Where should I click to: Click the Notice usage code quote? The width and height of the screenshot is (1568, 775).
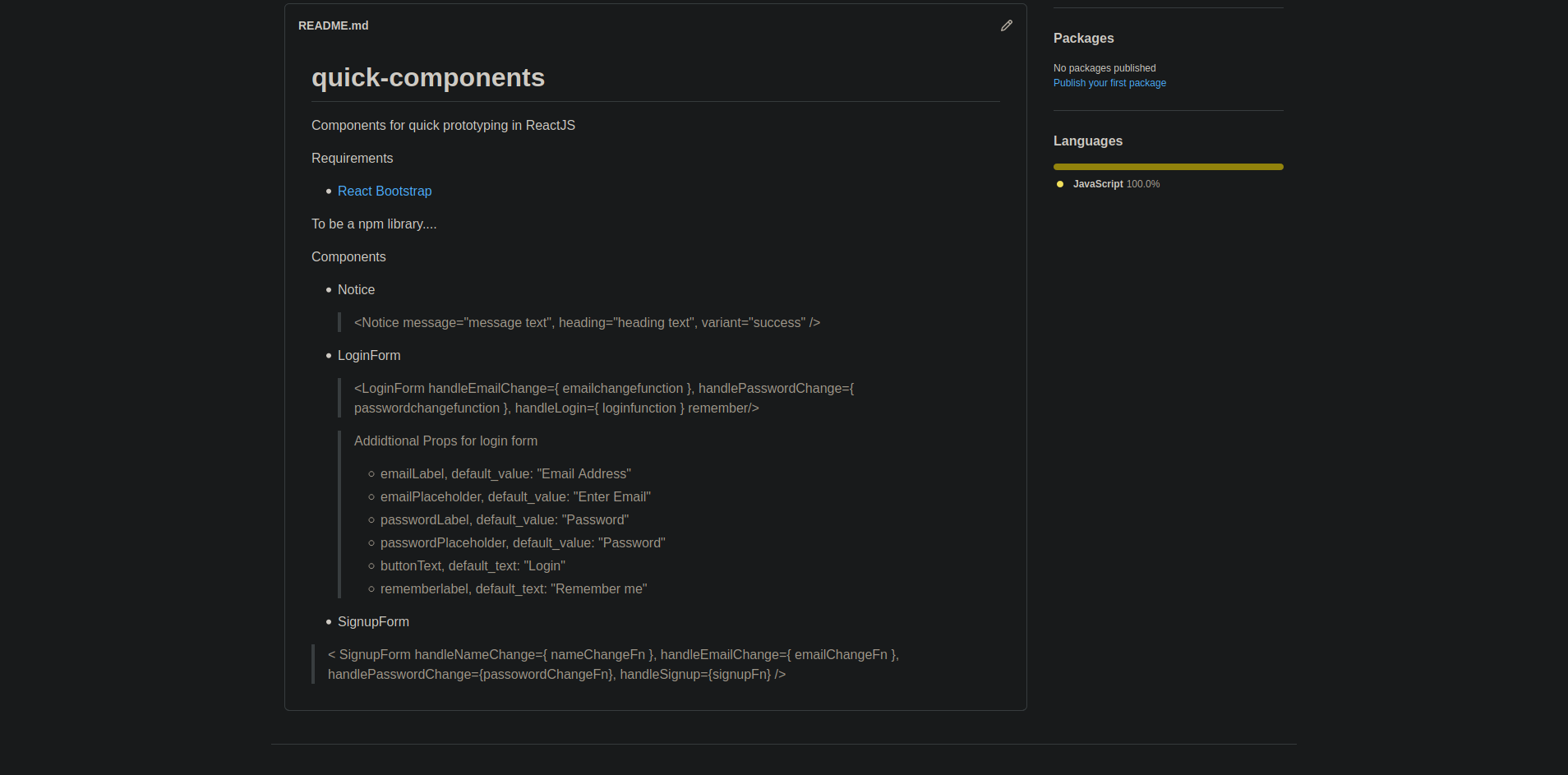click(x=587, y=322)
